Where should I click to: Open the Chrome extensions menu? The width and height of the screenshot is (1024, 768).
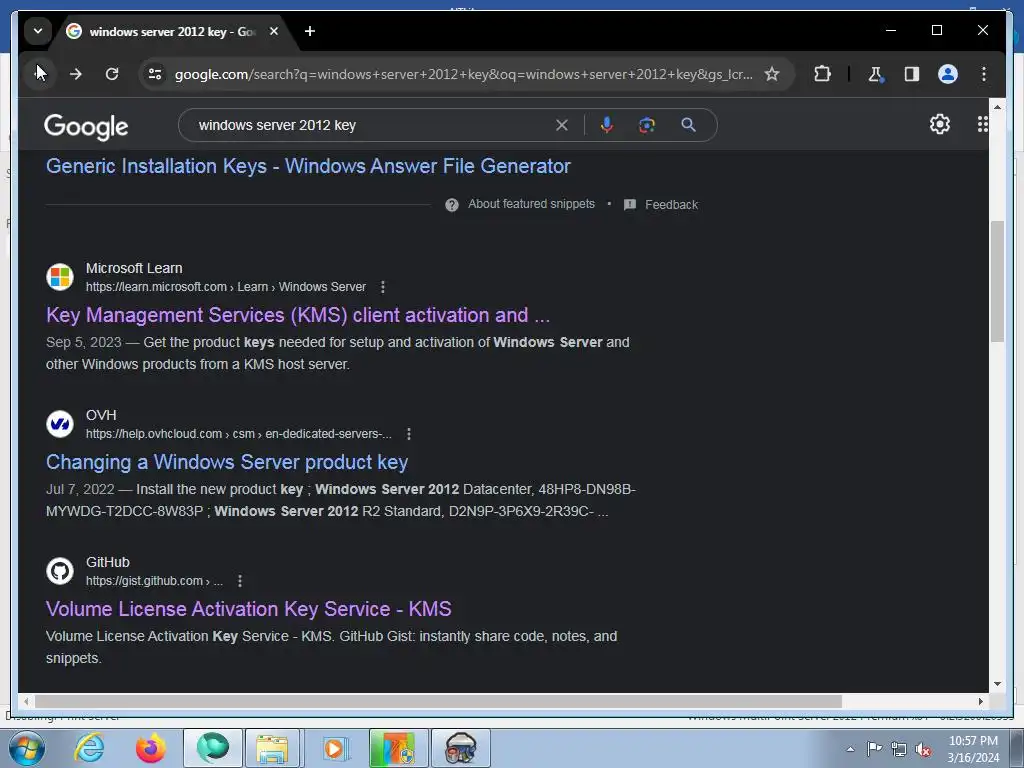click(822, 74)
